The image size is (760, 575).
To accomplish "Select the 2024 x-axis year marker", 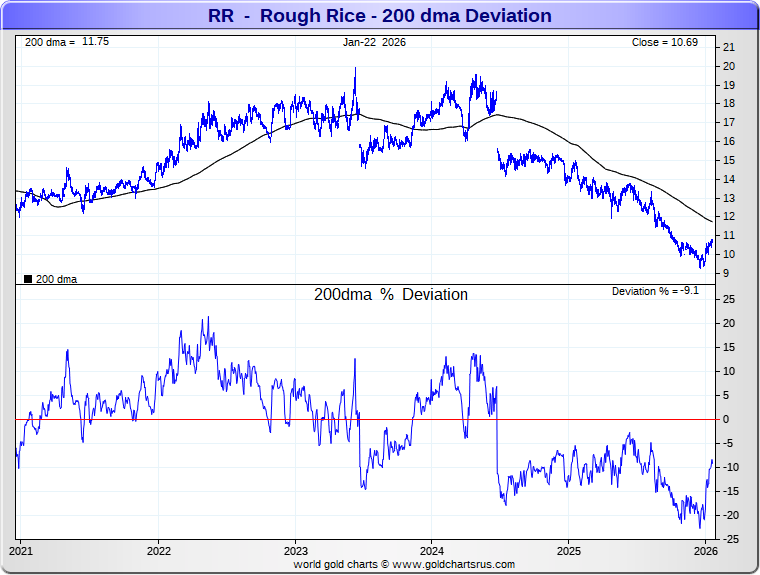I will click(432, 550).
